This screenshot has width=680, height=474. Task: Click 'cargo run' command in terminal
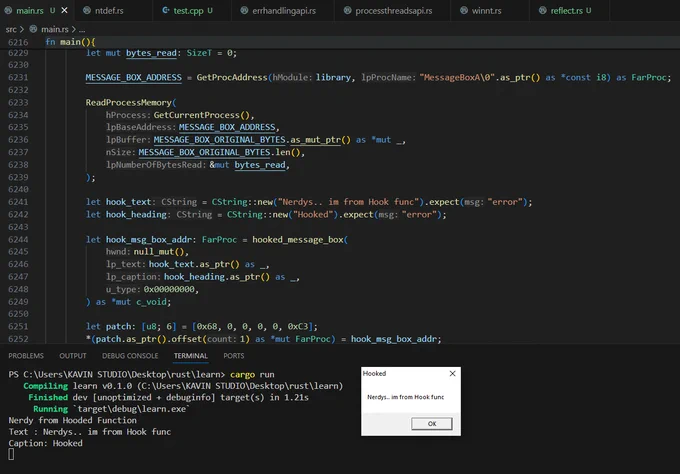(x=252, y=374)
